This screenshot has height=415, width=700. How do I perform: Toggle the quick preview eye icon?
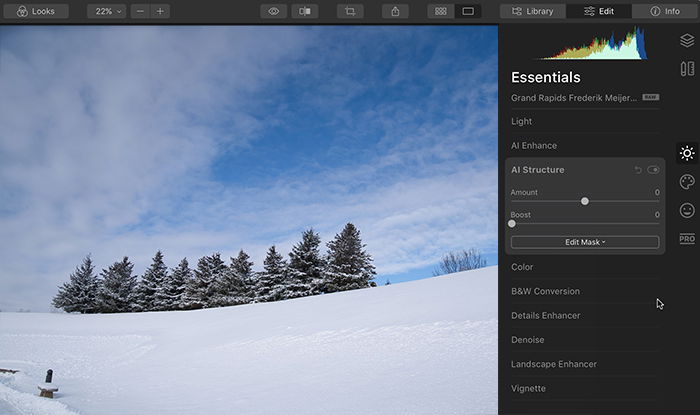click(274, 11)
